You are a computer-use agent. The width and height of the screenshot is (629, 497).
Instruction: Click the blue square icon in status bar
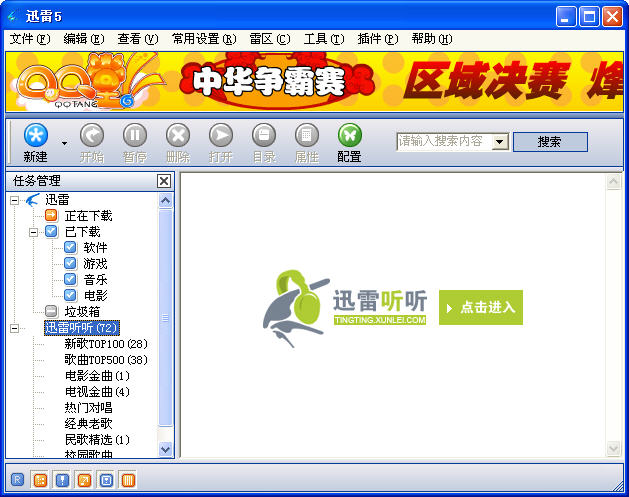[x=106, y=480]
